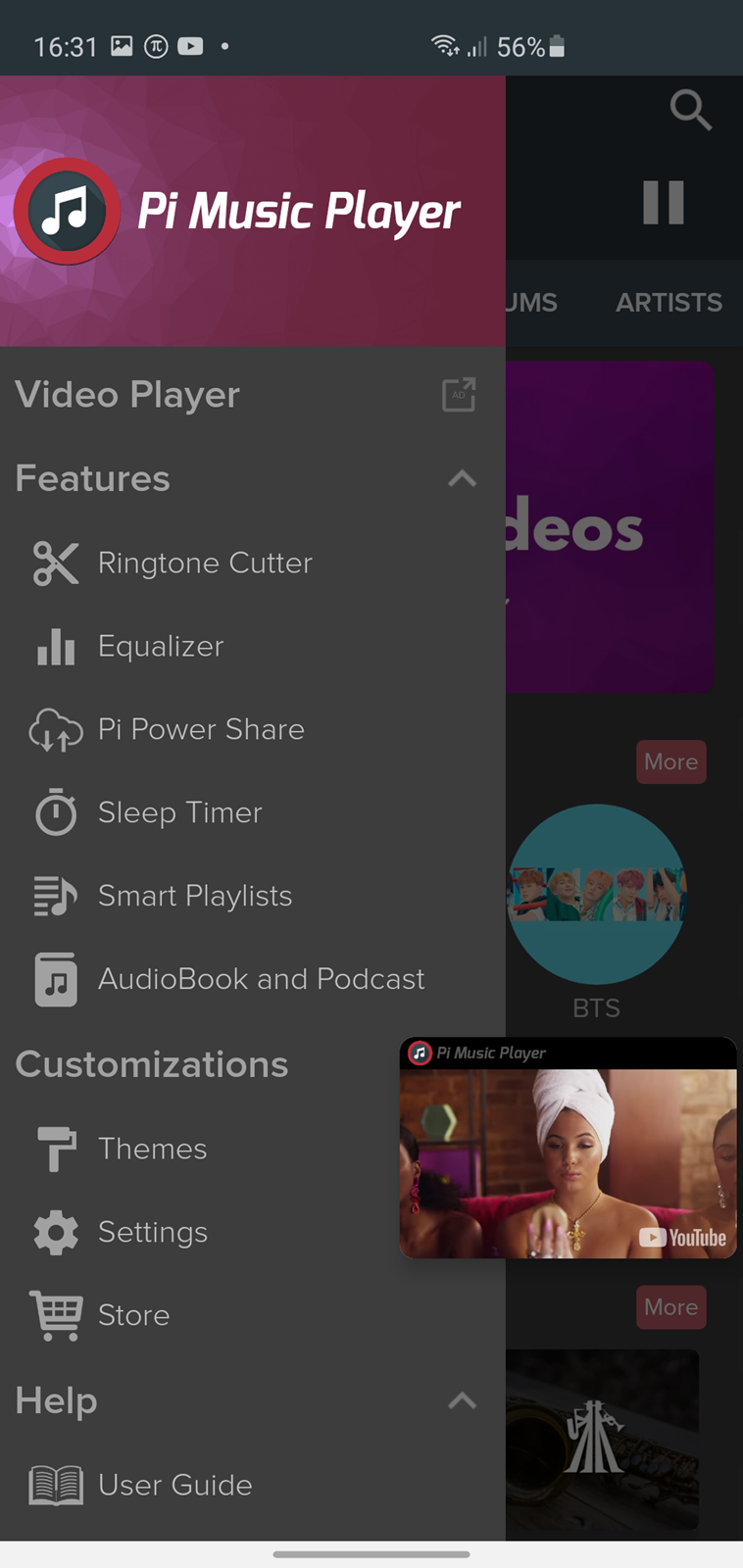The height and width of the screenshot is (1568, 743).
Task: Choose Equalizer from the drawer
Action: pos(161,647)
